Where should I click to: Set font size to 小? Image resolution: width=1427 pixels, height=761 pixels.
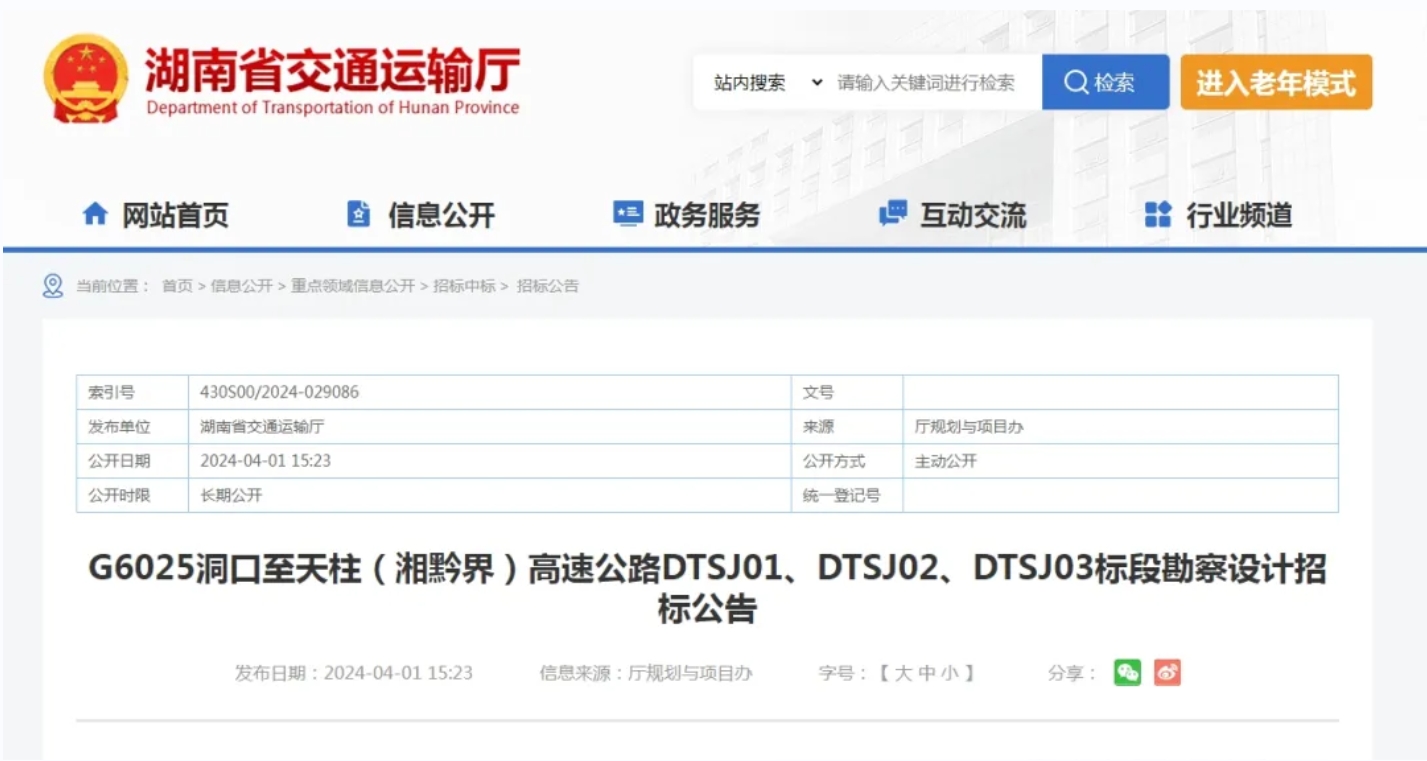coord(949,673)
